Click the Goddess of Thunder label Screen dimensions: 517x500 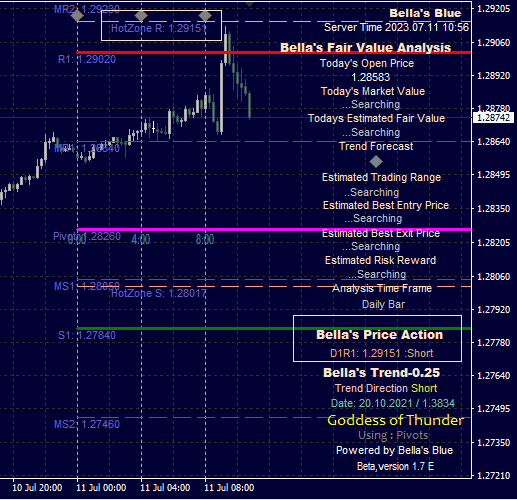coord(395,420)
